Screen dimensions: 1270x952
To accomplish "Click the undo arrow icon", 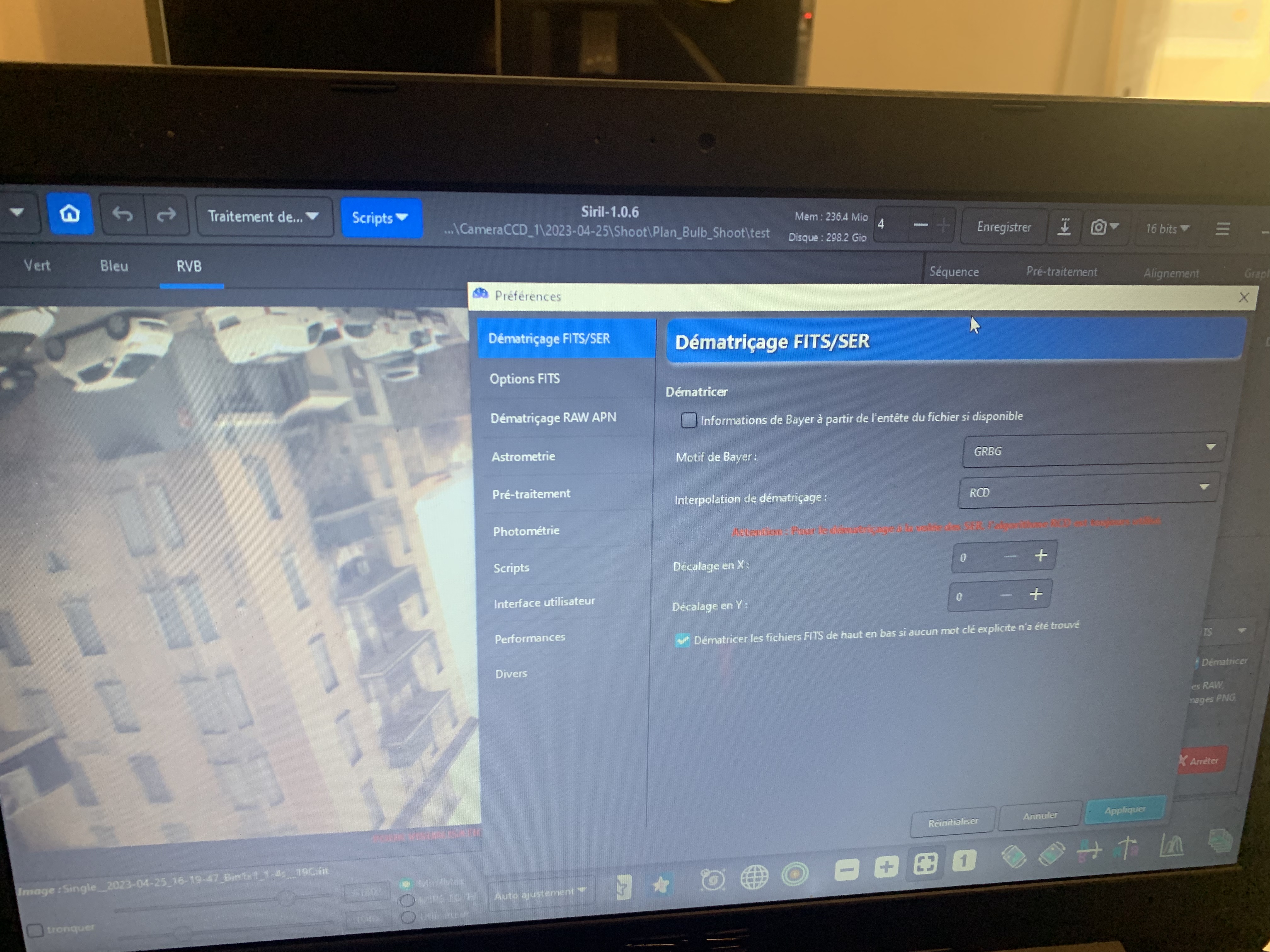I will [122, 215].
